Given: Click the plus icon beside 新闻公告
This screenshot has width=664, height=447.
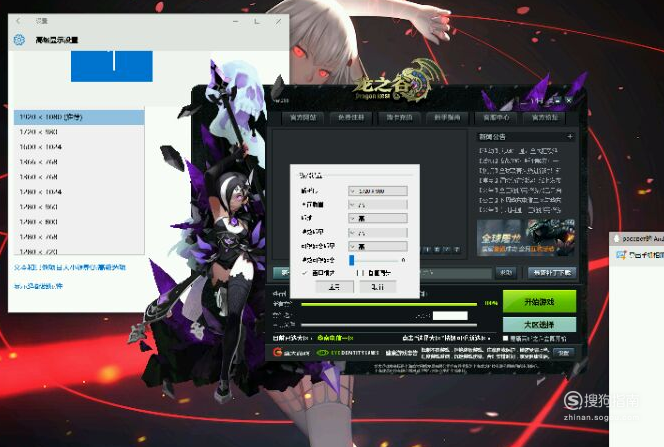Looking at the screenshot, I should 570,137.
